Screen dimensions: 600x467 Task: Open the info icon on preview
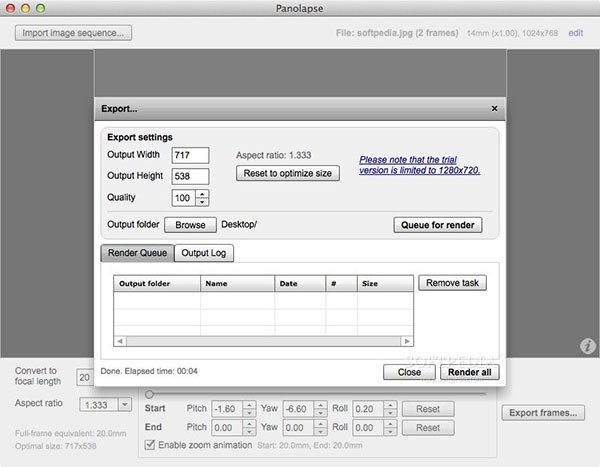[x=587, y=345]
